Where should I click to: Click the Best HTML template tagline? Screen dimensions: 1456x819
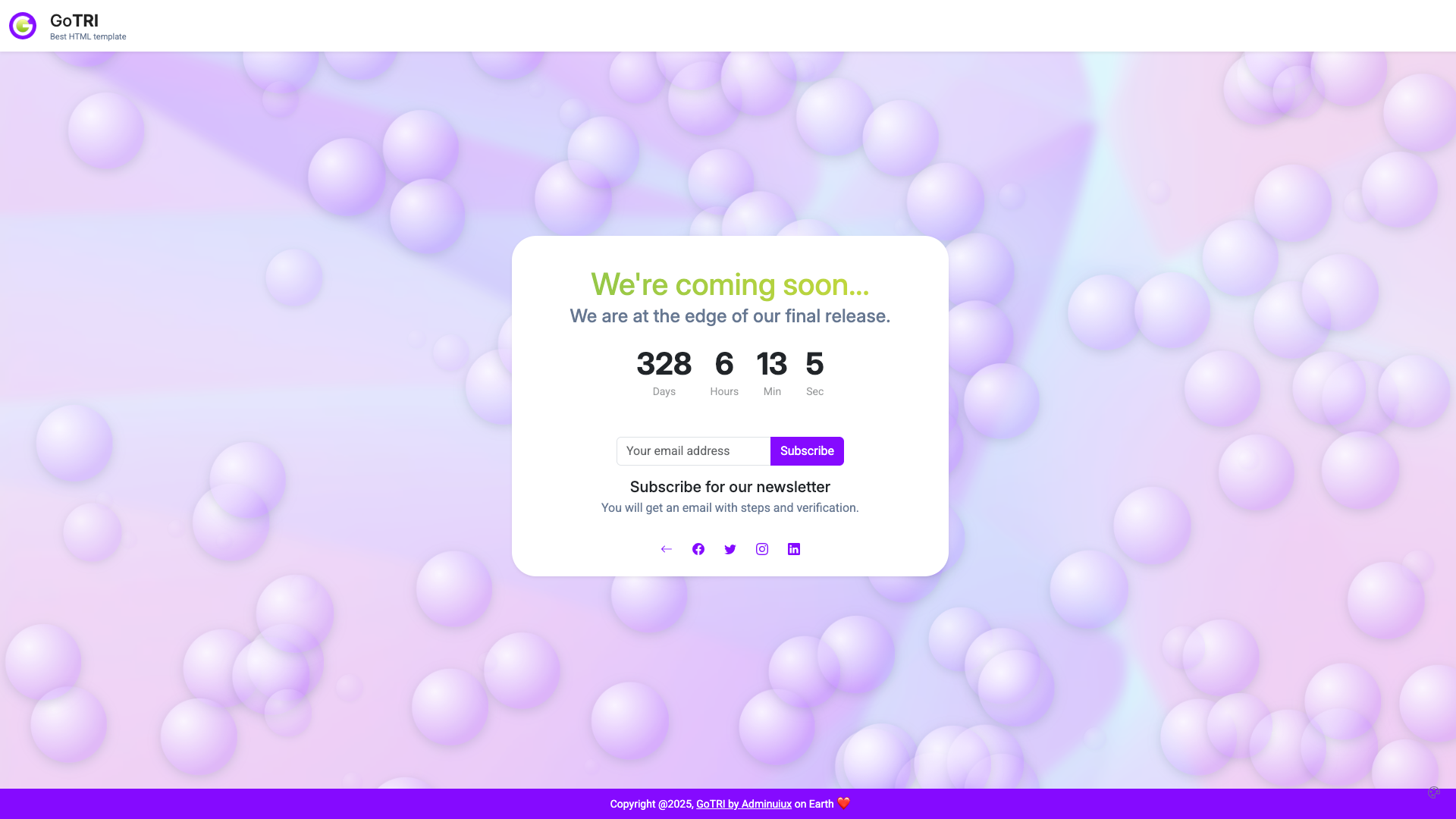[88, 36]
